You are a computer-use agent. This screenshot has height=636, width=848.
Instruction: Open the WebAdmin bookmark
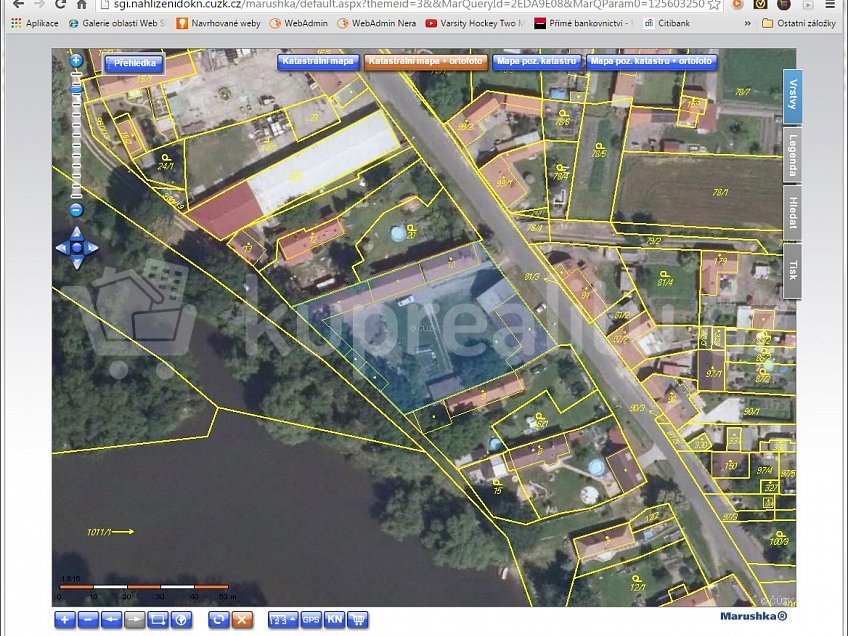(x=299, y=23)
